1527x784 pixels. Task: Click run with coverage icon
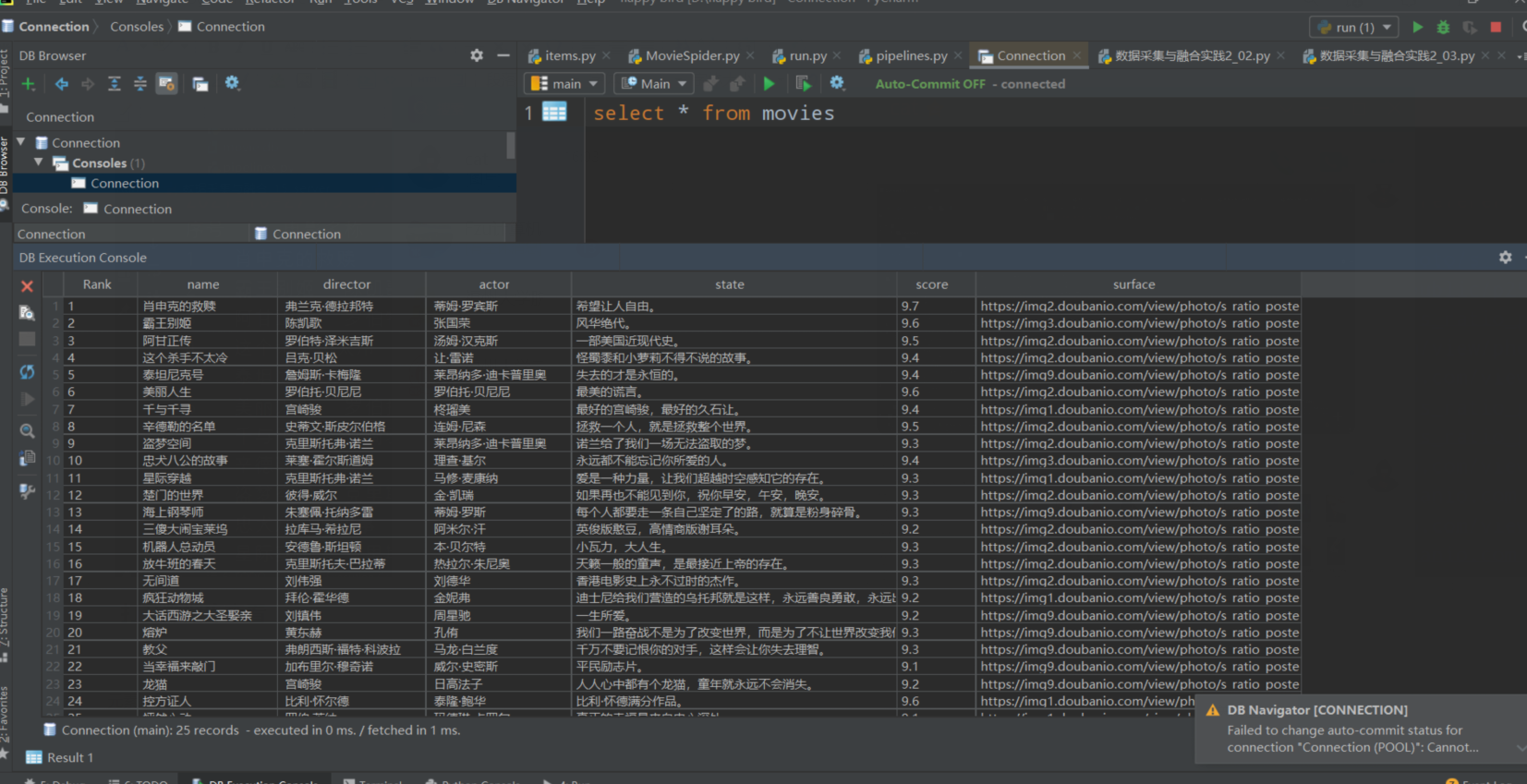tap(1470, 27)
